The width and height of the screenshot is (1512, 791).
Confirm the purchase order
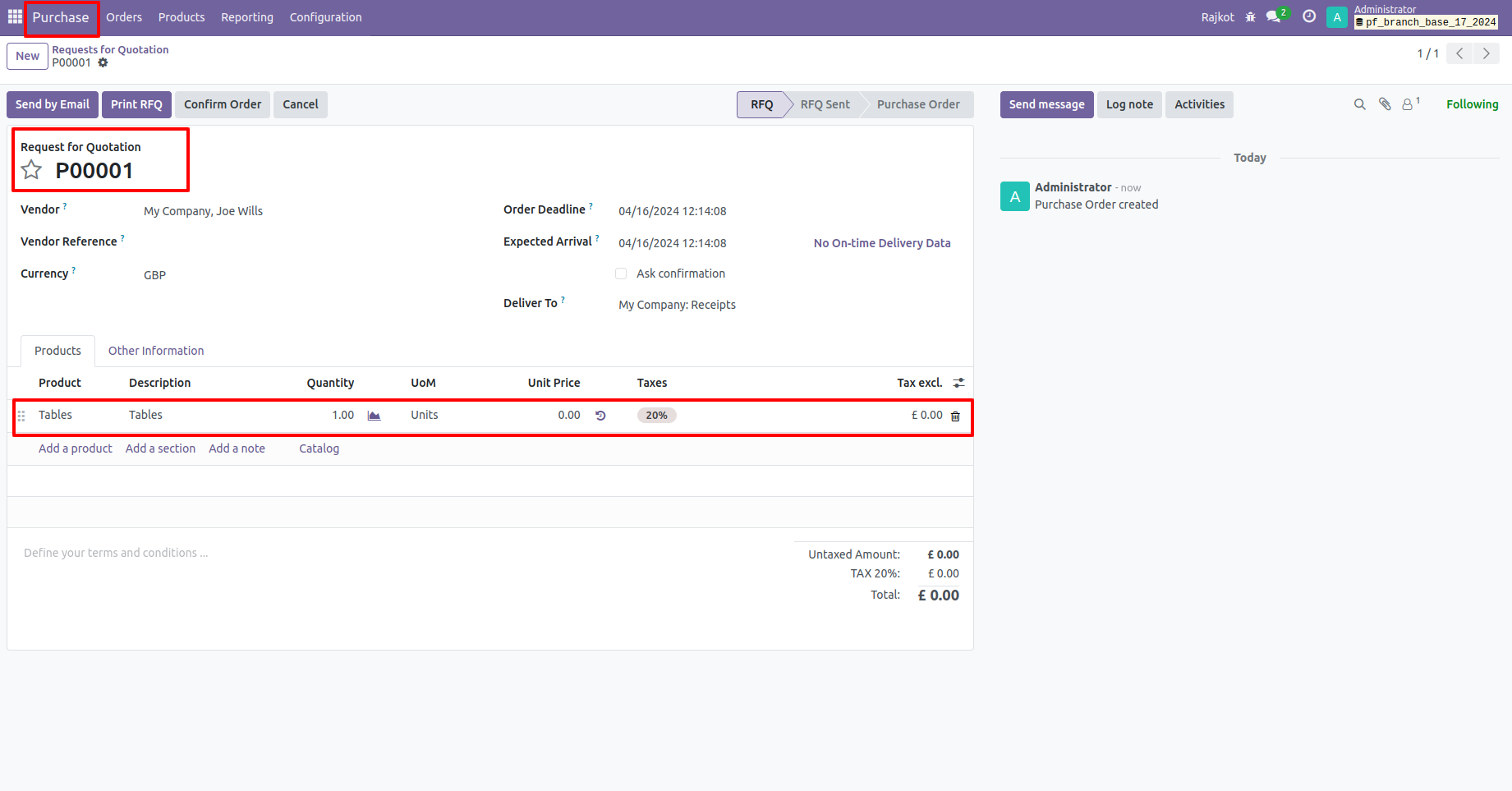tap(222, 104)
